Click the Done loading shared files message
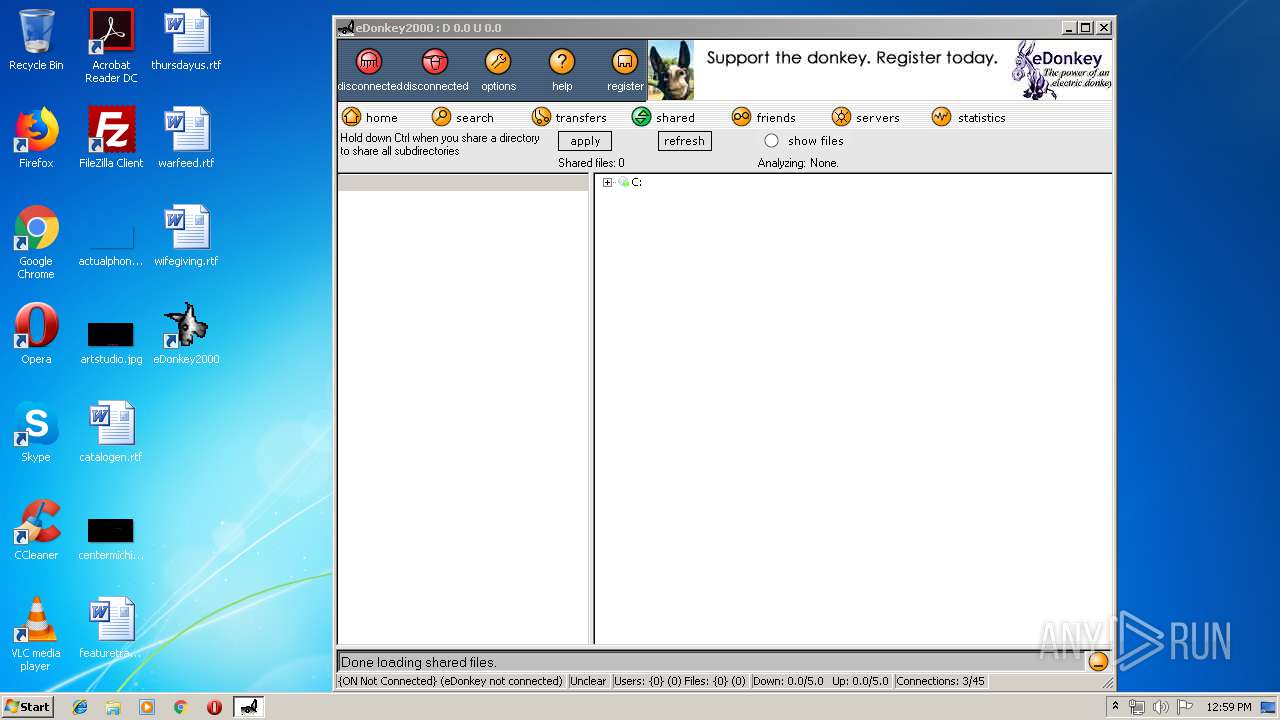Viewport: 1280px width, 720px height. pos(419,662)
